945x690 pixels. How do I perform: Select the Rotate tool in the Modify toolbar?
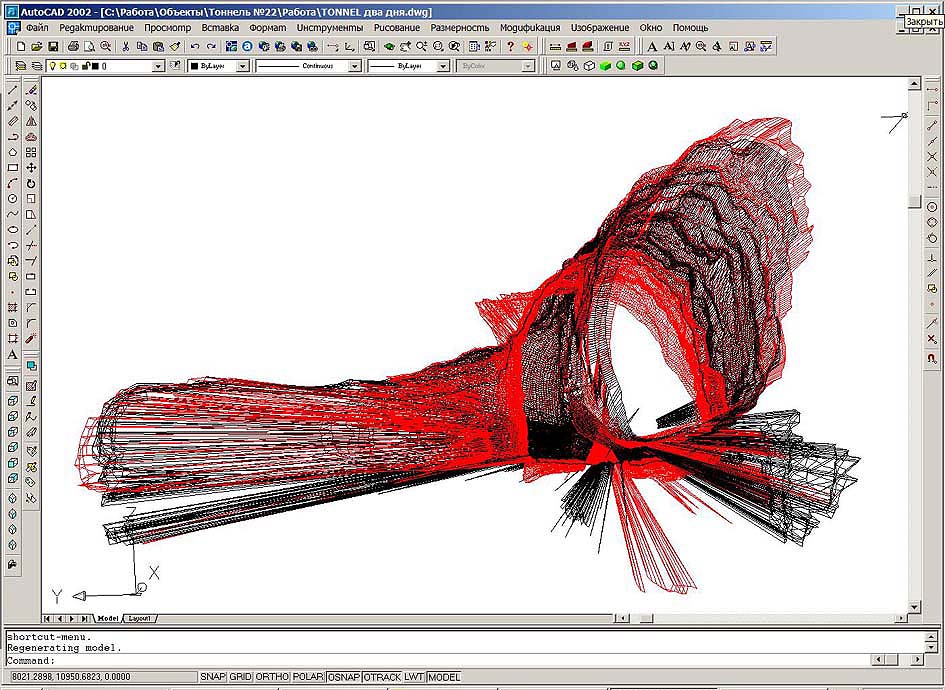click(x=31, y=183)
